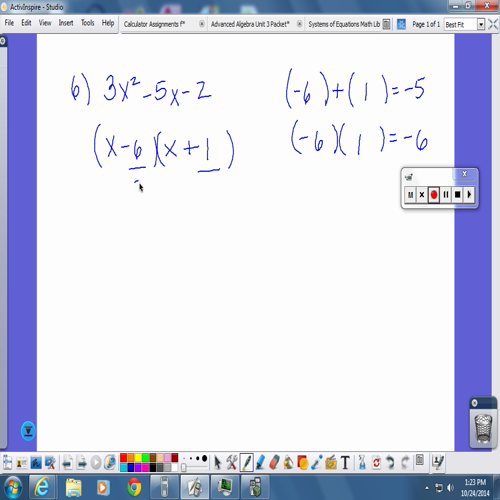Click the blue toolbox rollup arrow button
Screen dimensions: 500x500
pos(28,431)
